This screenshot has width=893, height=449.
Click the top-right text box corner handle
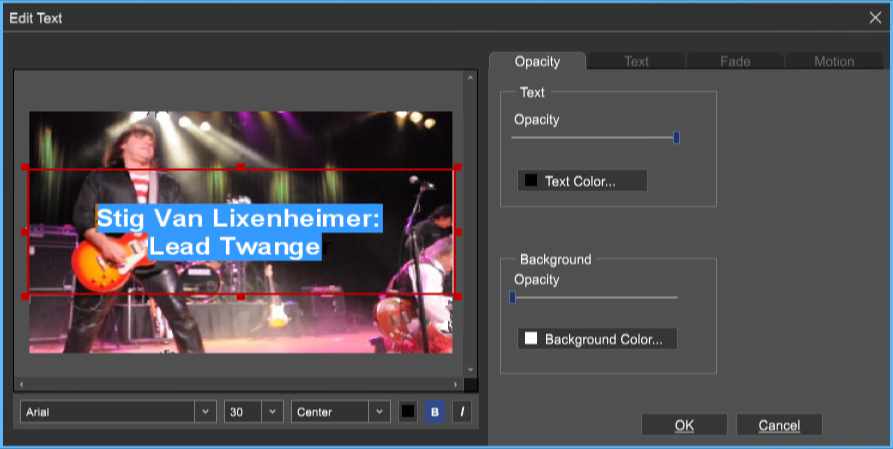click(x=457, y=167)
